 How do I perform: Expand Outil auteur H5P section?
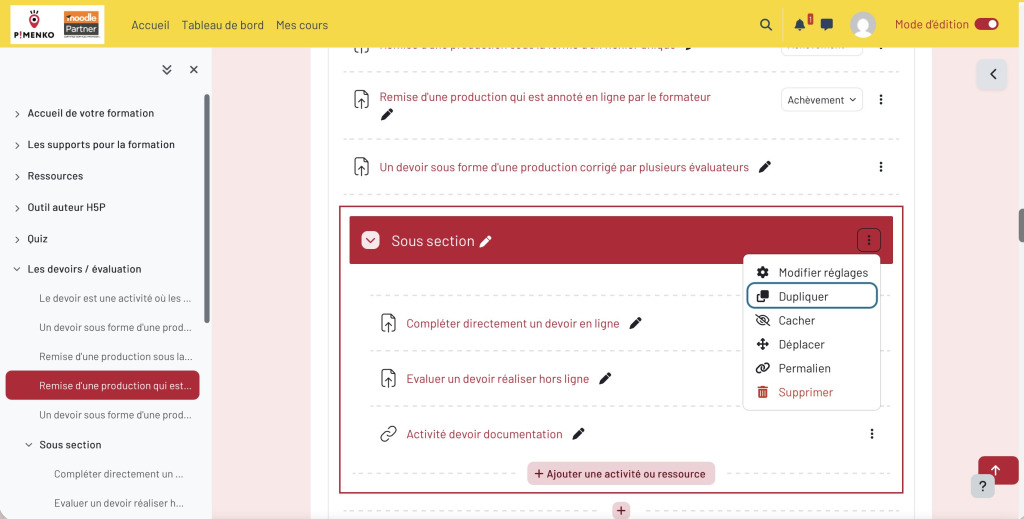18,208
